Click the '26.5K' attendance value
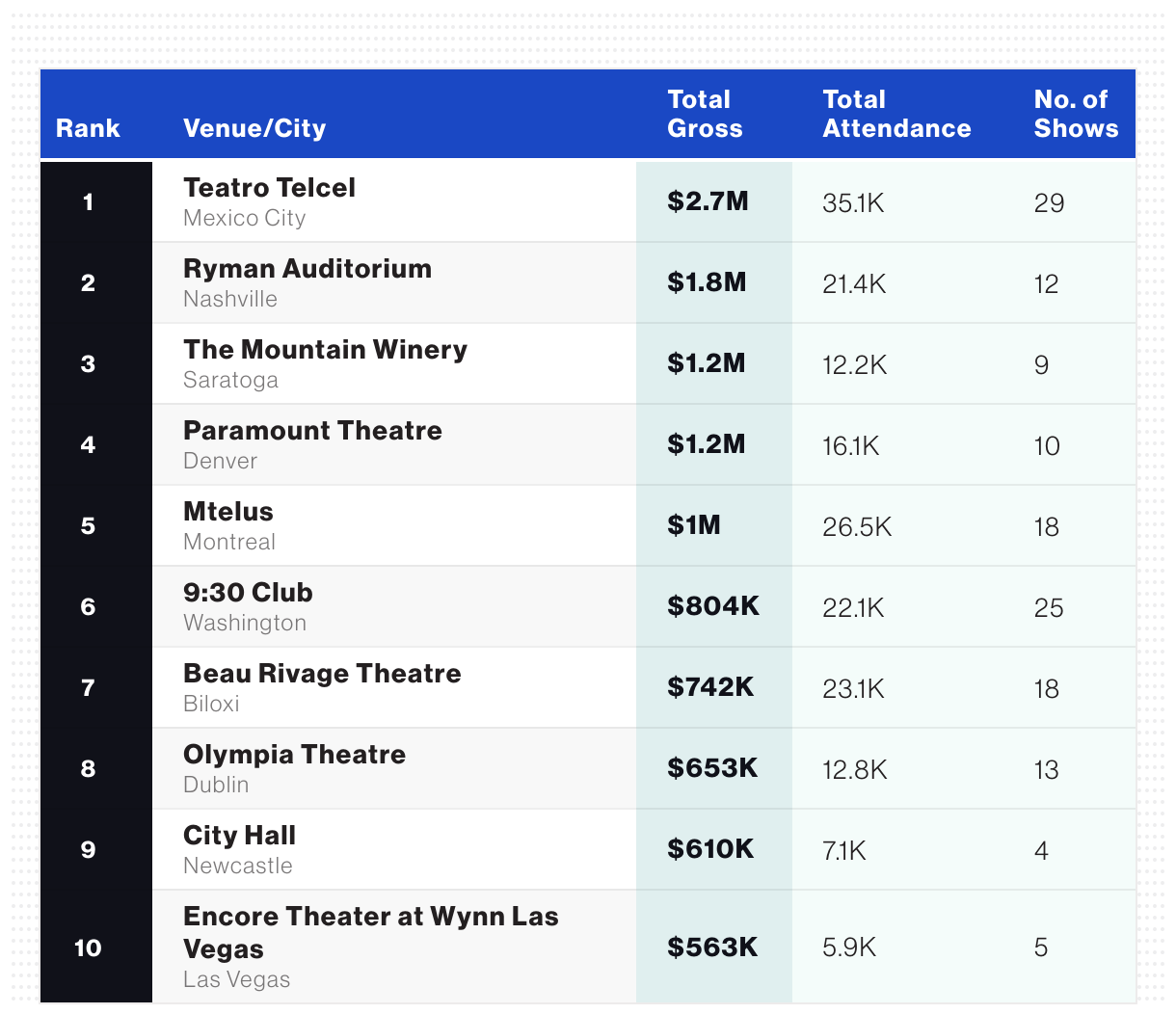 pyautogui.click(x=857, y=526)
